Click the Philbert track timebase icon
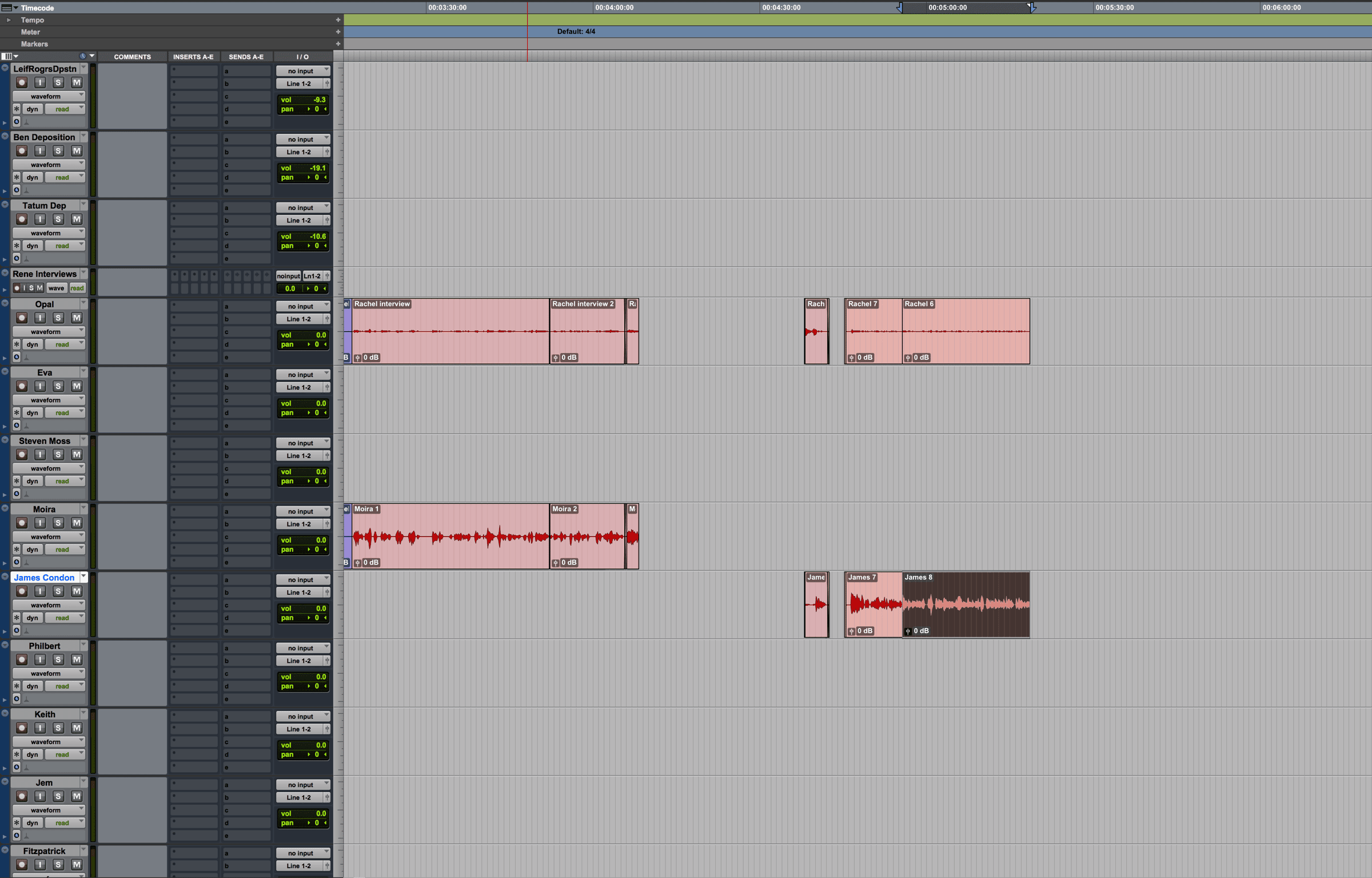Image resolution: width=1372 pixels, height=878 pixels. [17, 698]
